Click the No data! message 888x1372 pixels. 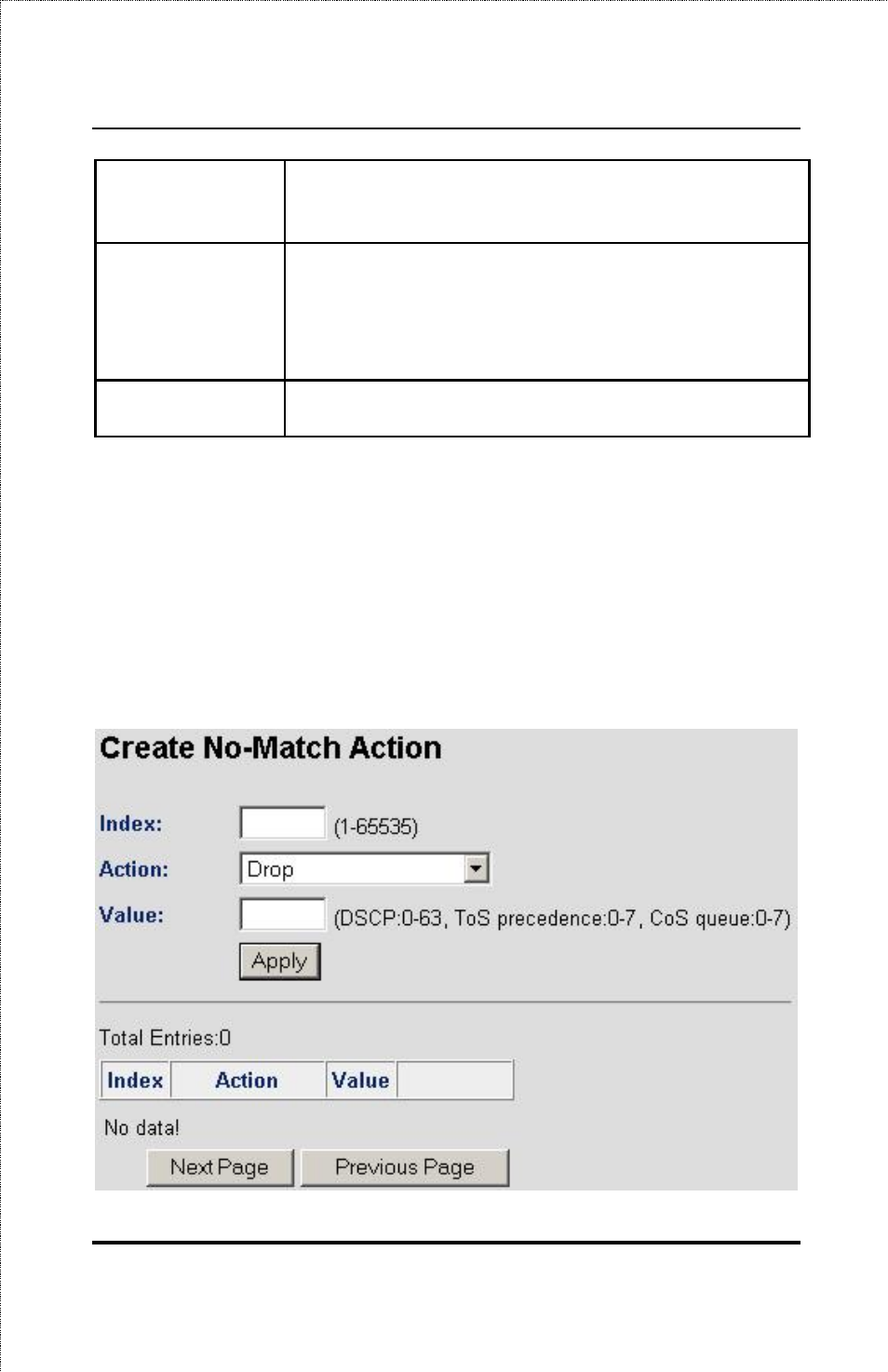(x=141, y=1128)
